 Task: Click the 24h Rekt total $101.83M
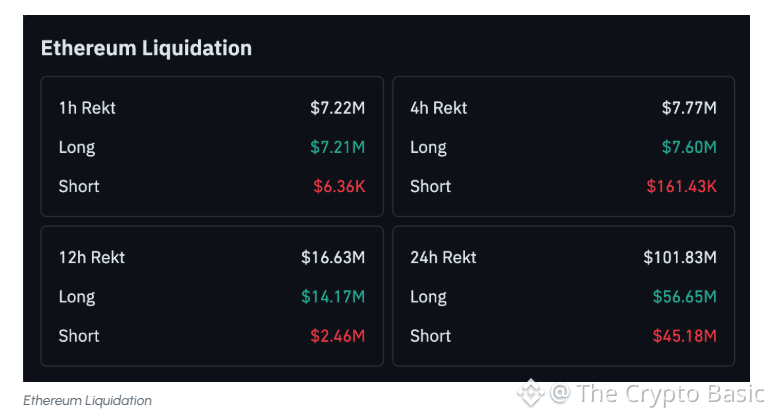[x=680, y=257]
